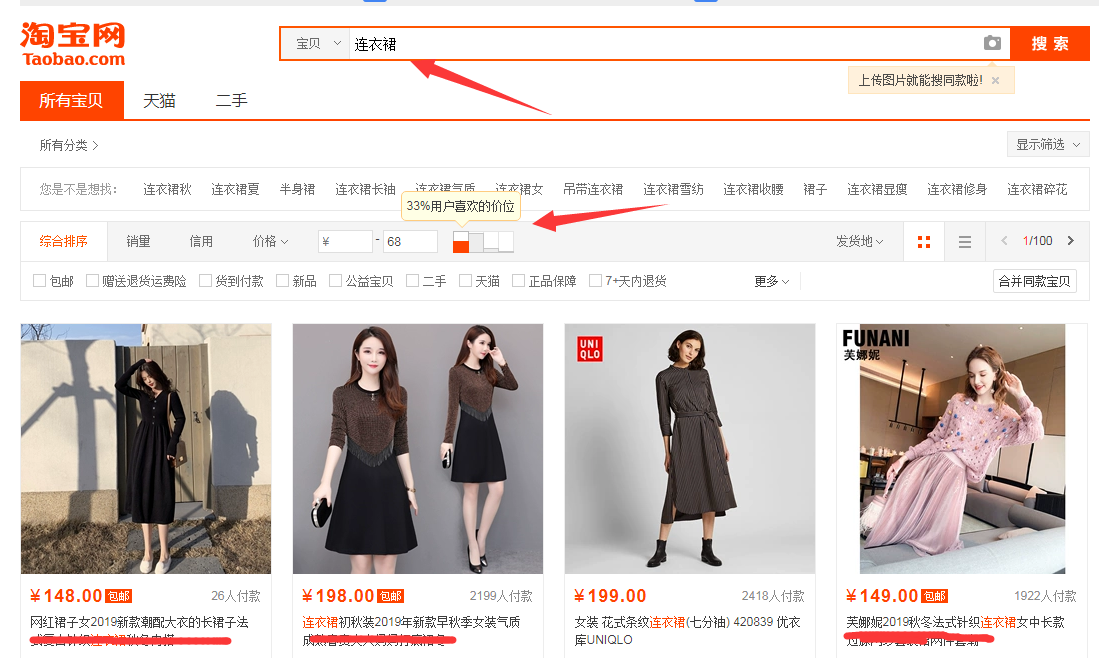Open the UNIQLO striped dress product image
This screenshot has width=1099, height=658.
pos(690,448)
